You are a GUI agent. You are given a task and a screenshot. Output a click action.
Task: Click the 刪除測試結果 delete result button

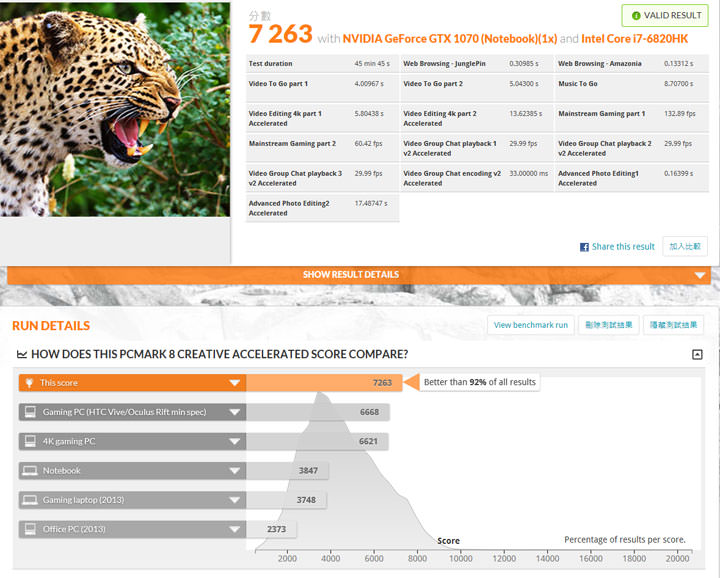click(x=609, y=325)
